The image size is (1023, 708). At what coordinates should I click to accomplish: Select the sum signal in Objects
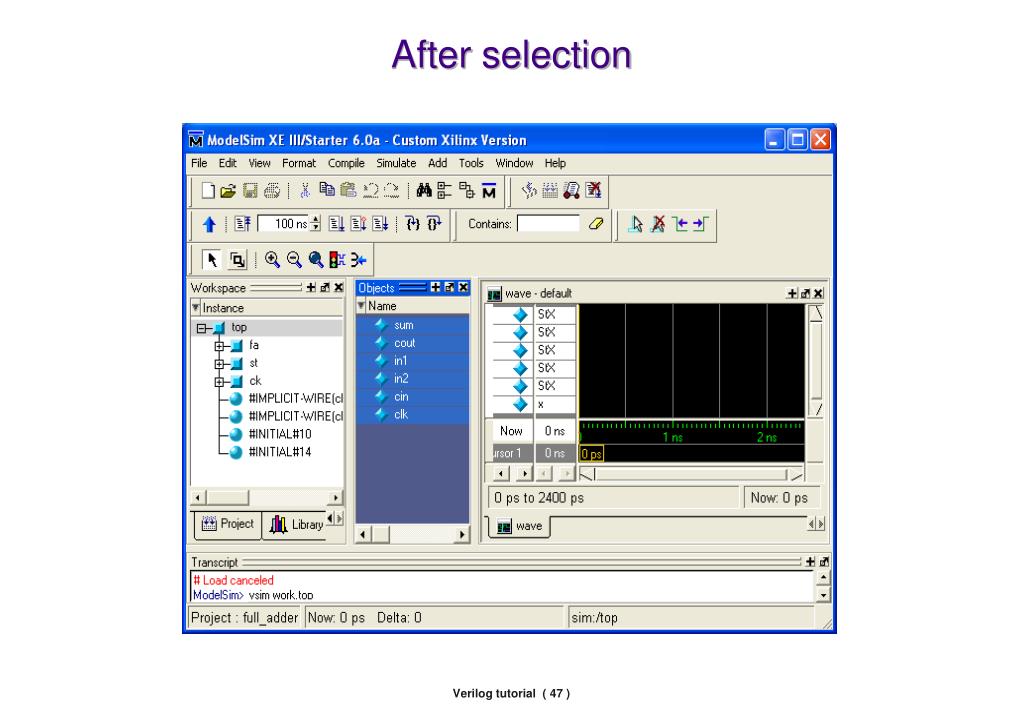click(x=412, y=325)
